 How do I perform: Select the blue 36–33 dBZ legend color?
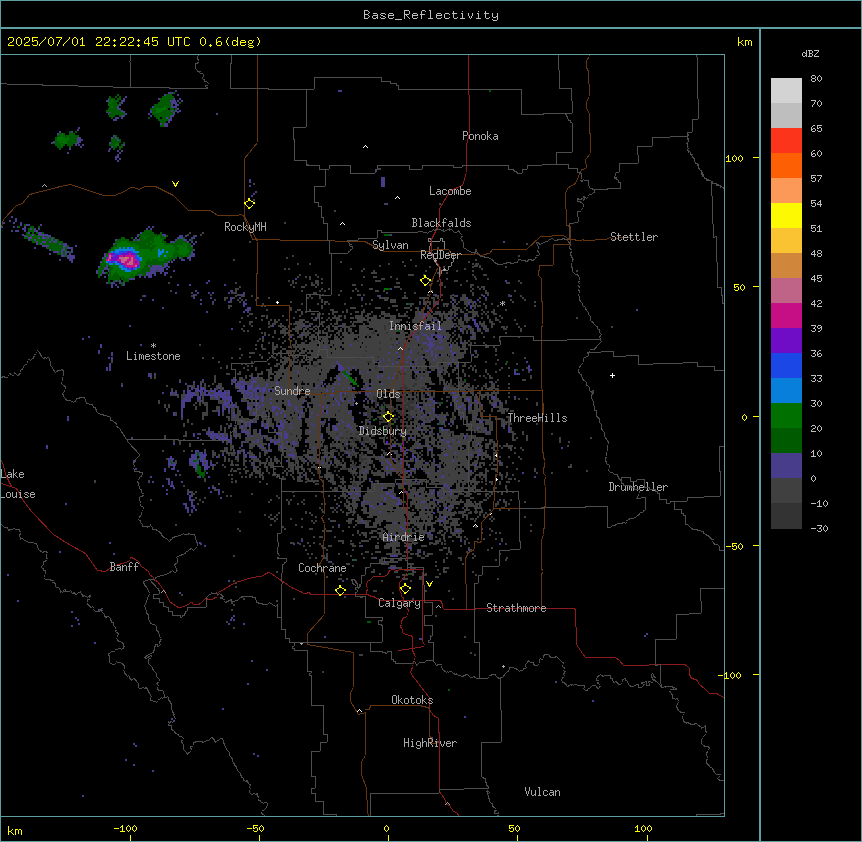786,365
